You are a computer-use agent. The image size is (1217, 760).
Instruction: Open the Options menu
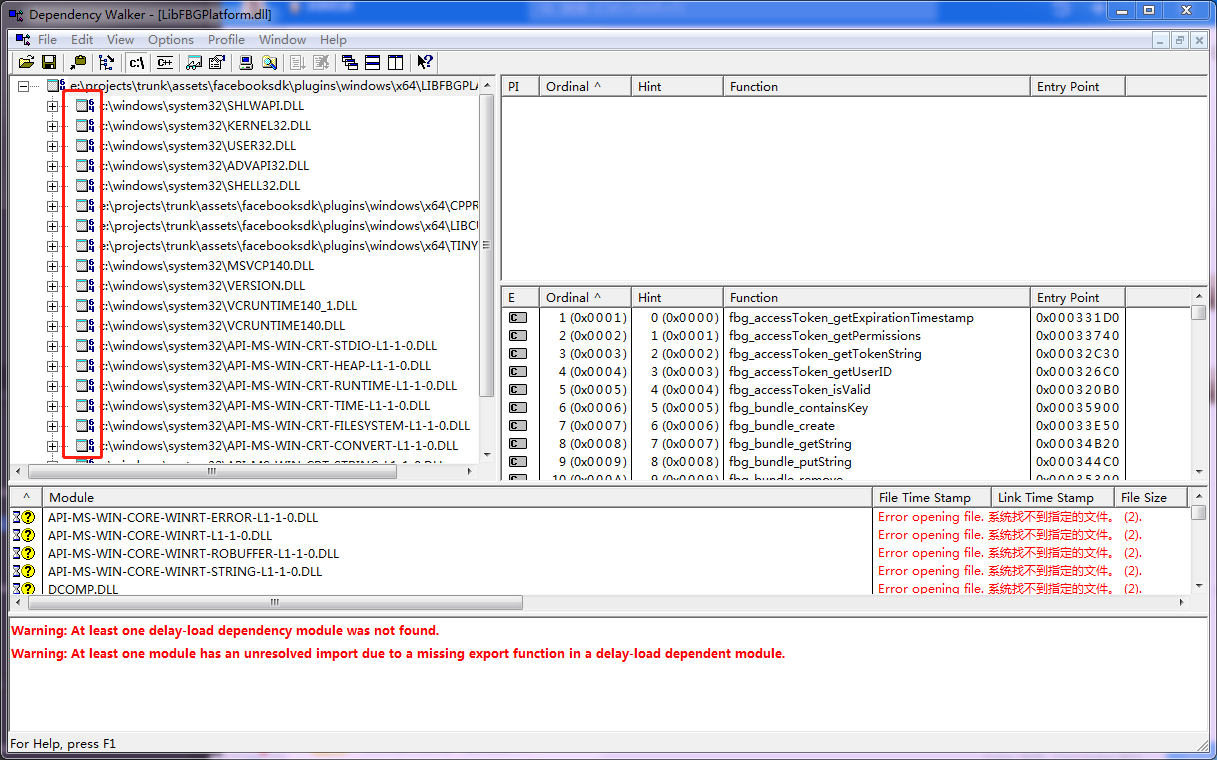(x=171, y=40)
